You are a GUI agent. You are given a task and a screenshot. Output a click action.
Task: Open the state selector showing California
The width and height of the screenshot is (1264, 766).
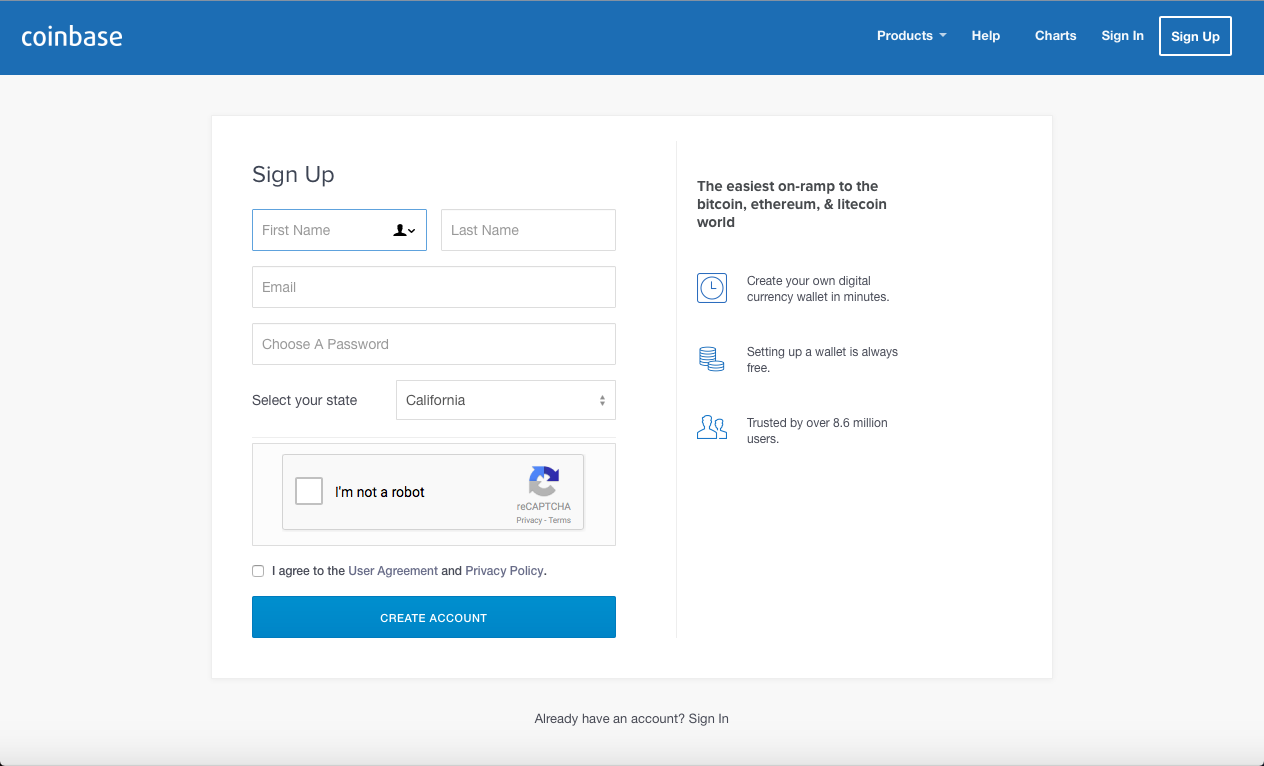[x=506, y=400]
